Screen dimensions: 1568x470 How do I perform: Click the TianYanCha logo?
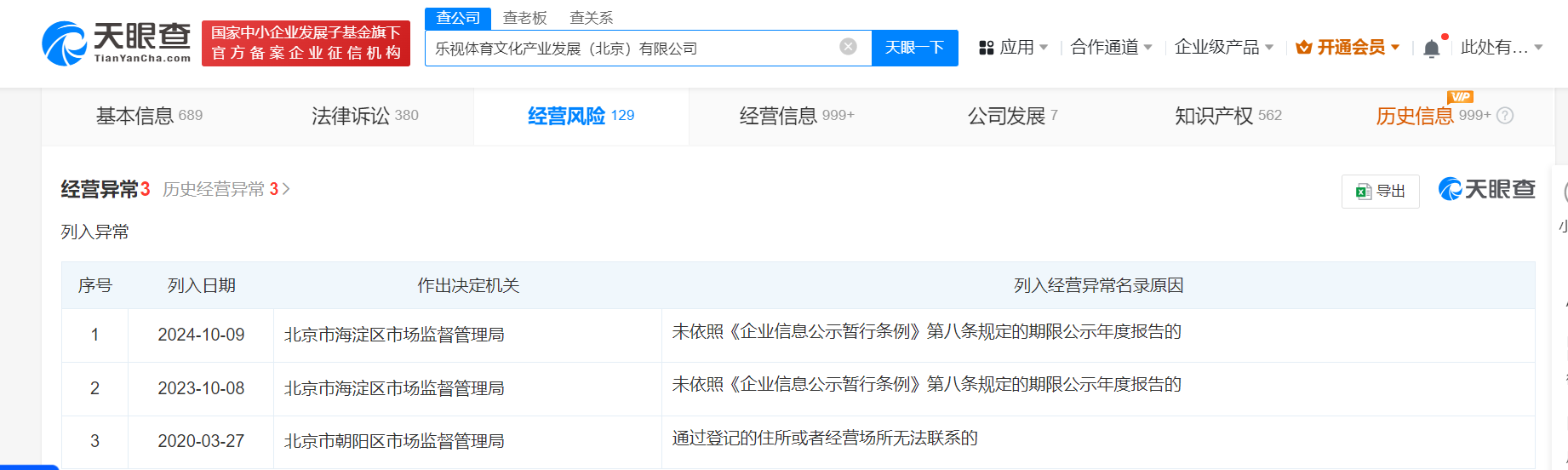pyautogui.click(x=116, y=43)
